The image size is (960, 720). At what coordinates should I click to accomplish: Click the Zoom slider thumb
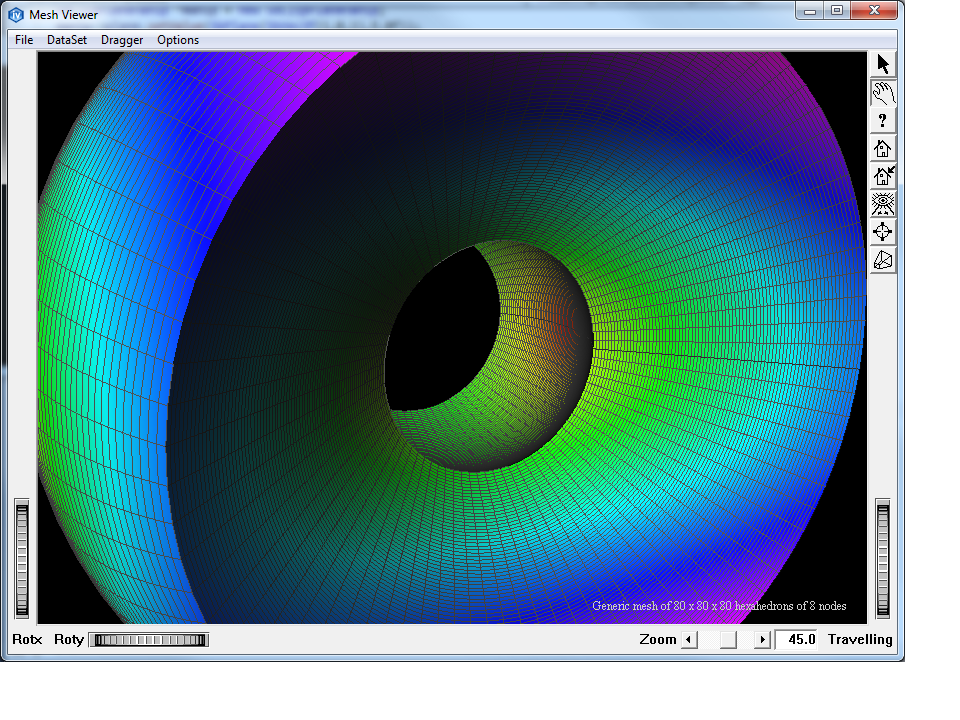(x=728, y=640)
